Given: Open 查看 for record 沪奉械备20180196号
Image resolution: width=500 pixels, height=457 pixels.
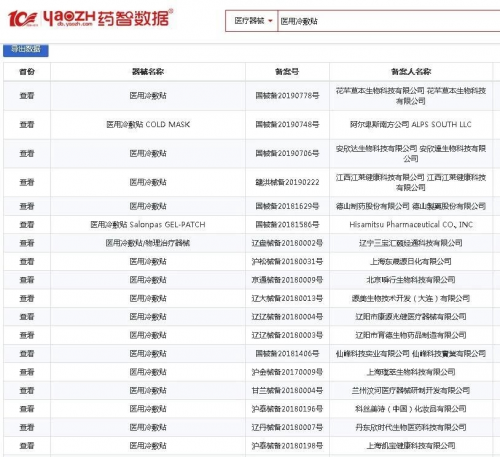Looking at the screenshot, I should [x=27, y=409].
